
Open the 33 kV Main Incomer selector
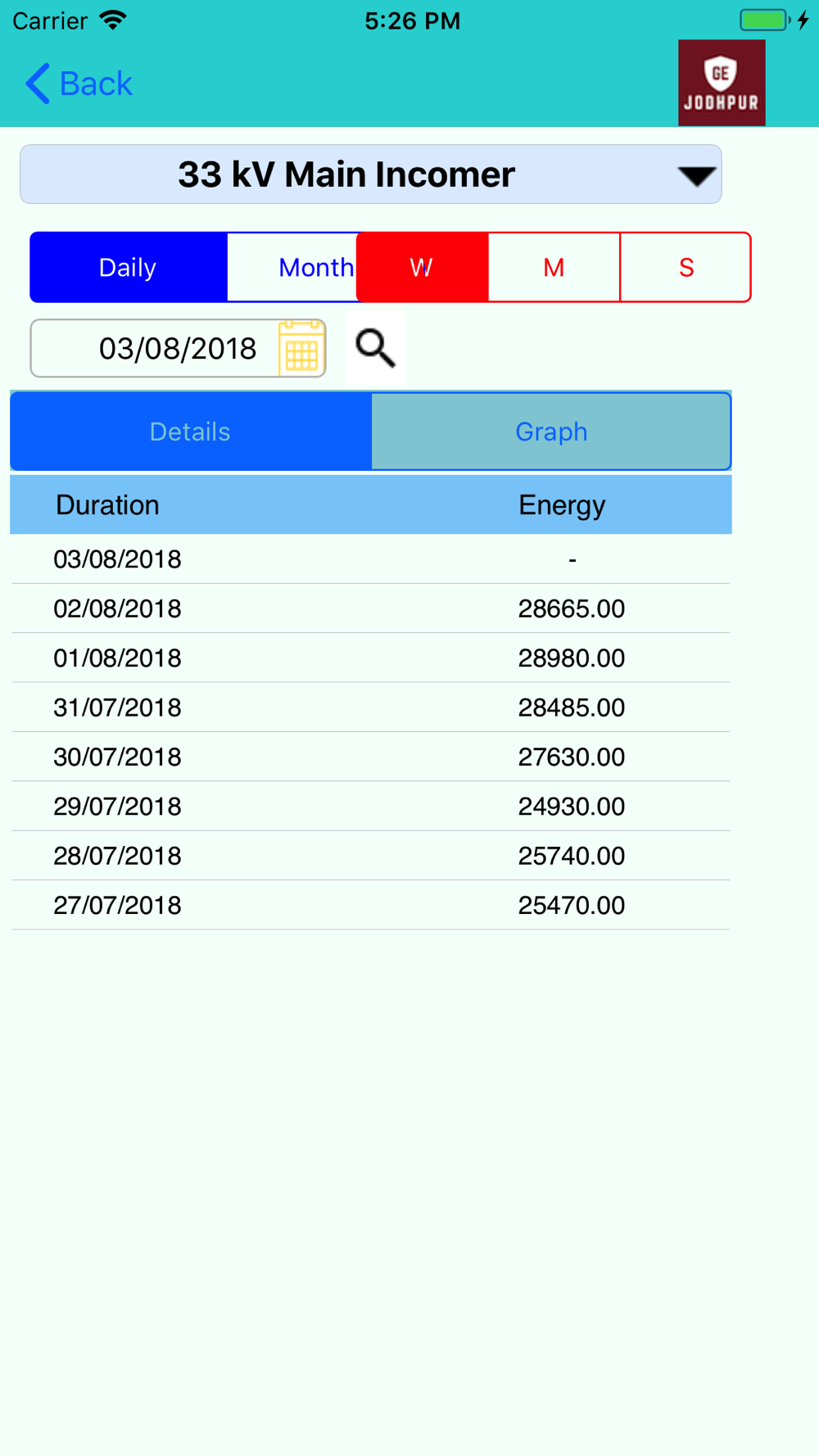[x=371, y=174]
